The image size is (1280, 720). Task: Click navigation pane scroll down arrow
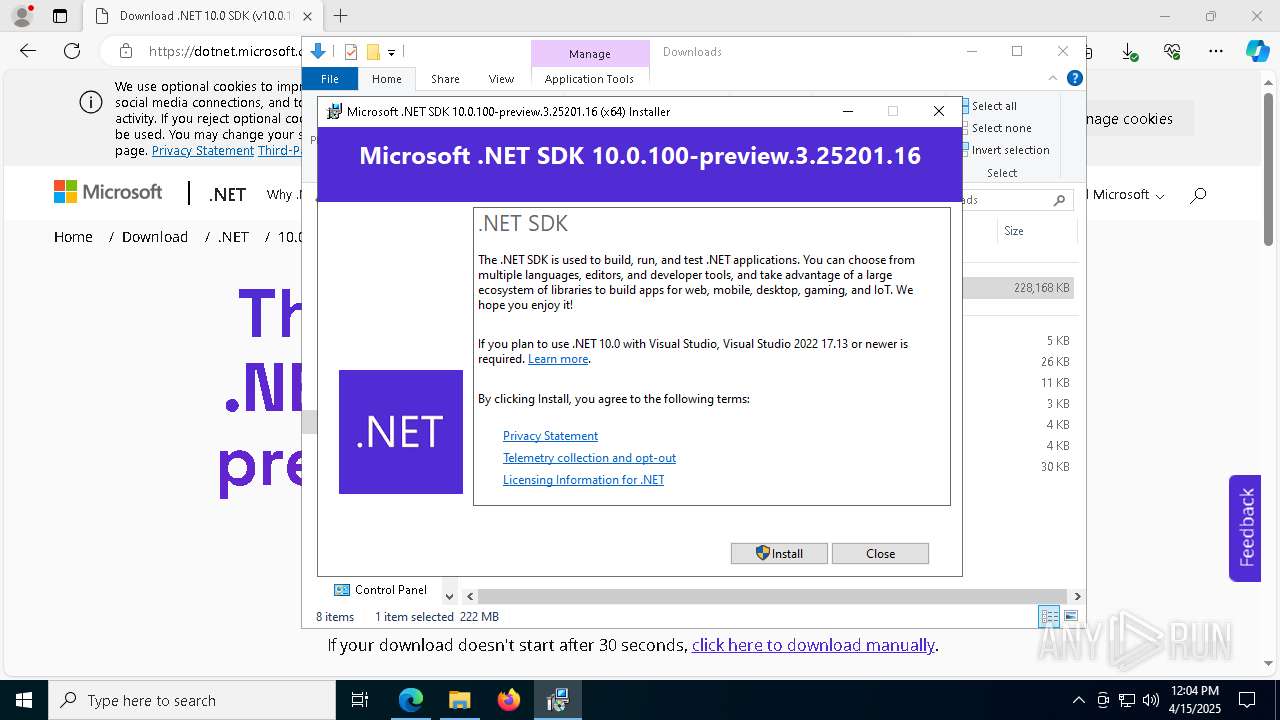[449, 596]
